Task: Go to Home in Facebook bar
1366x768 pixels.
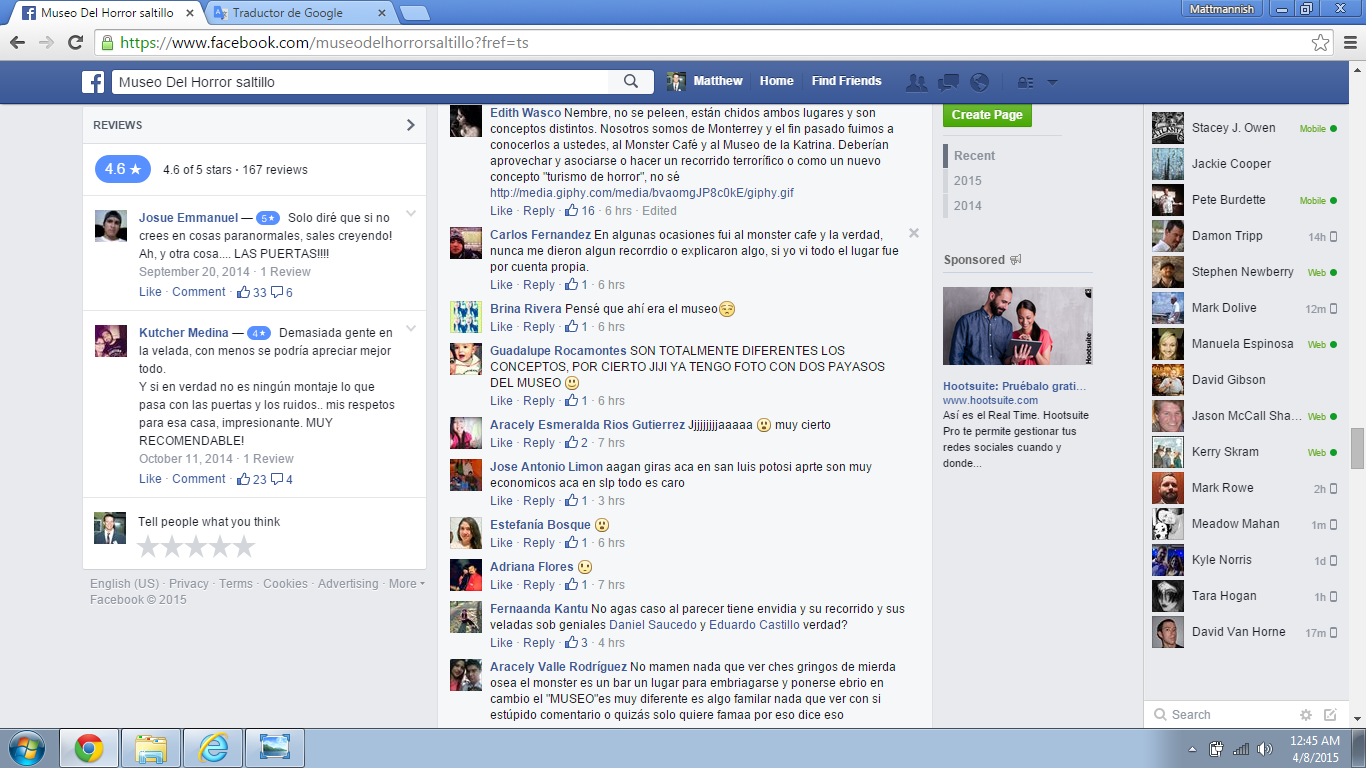Action: pos(776,81)
